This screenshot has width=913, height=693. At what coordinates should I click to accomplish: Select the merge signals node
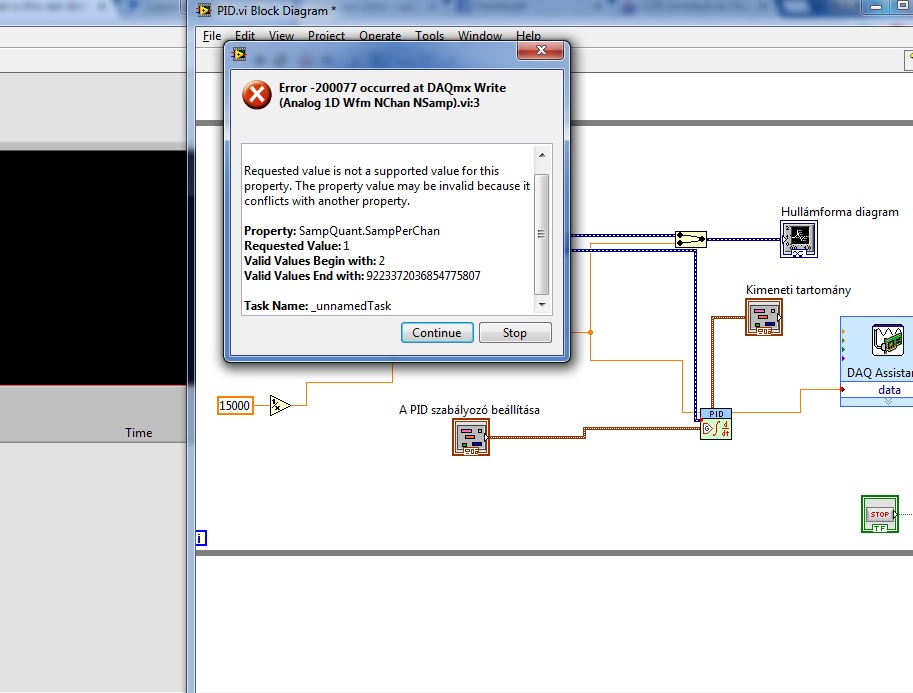[691, 239]
